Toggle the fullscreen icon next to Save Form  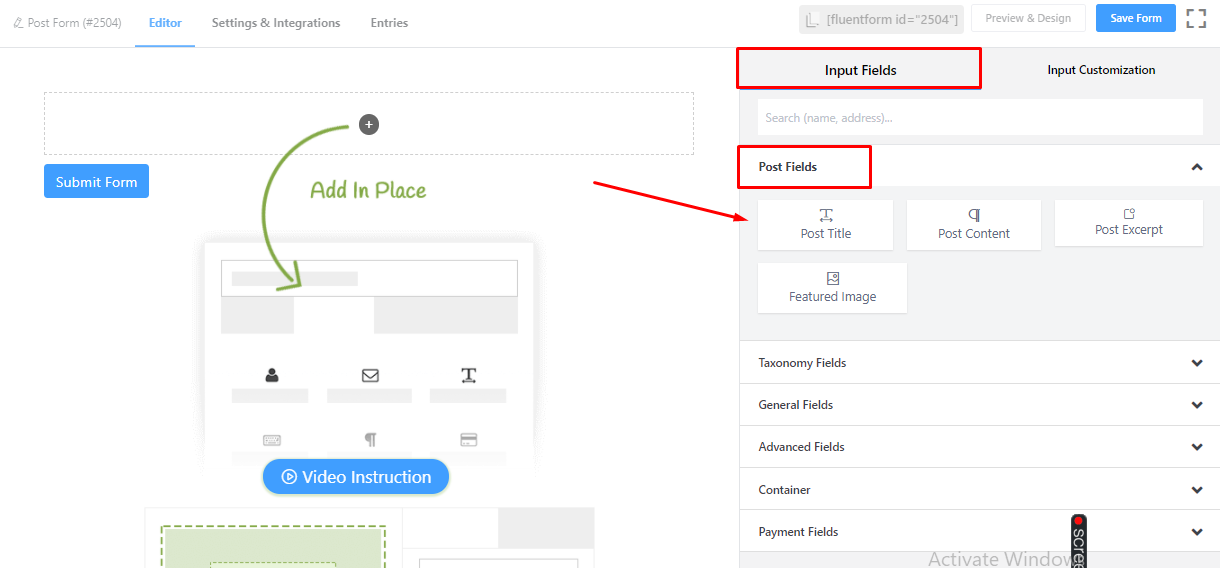coord(1196,18)
